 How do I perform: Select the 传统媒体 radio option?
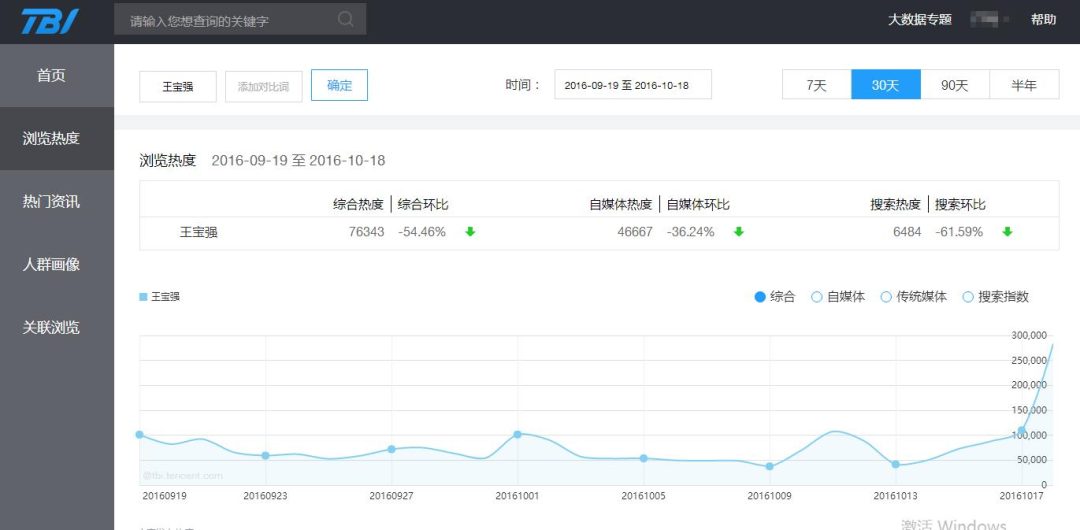point(886,297)
